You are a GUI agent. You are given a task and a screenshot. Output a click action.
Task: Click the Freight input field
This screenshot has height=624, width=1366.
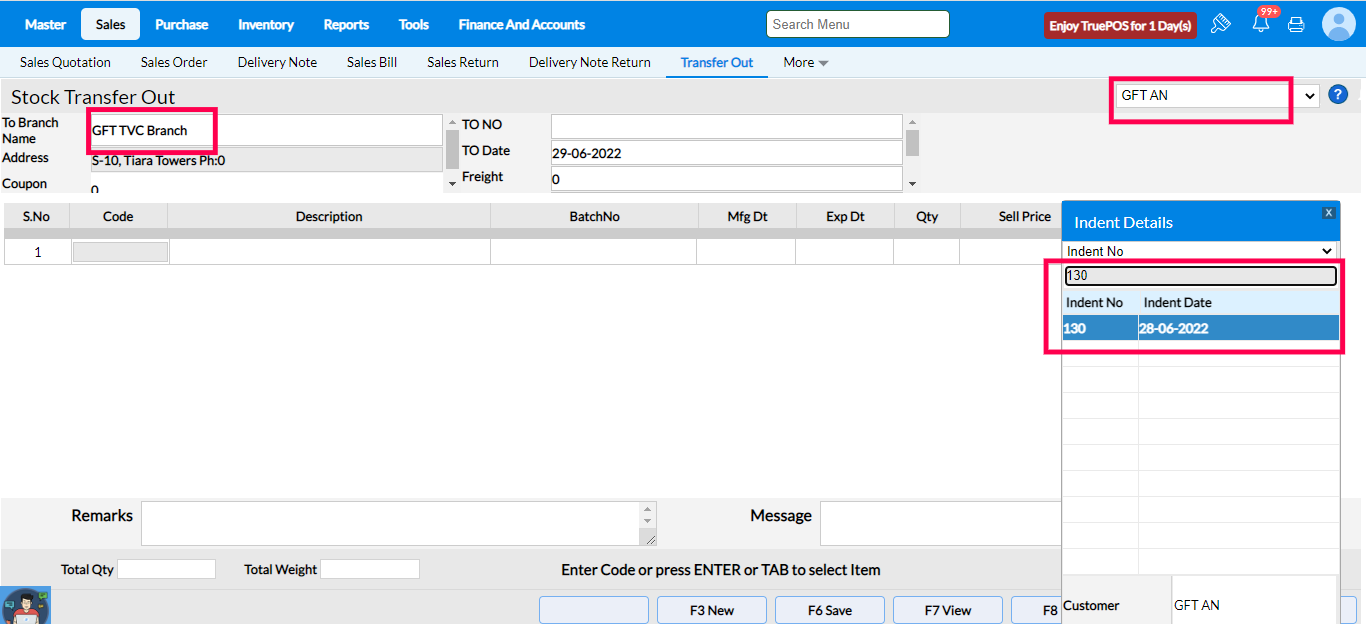tap(726, 179)
